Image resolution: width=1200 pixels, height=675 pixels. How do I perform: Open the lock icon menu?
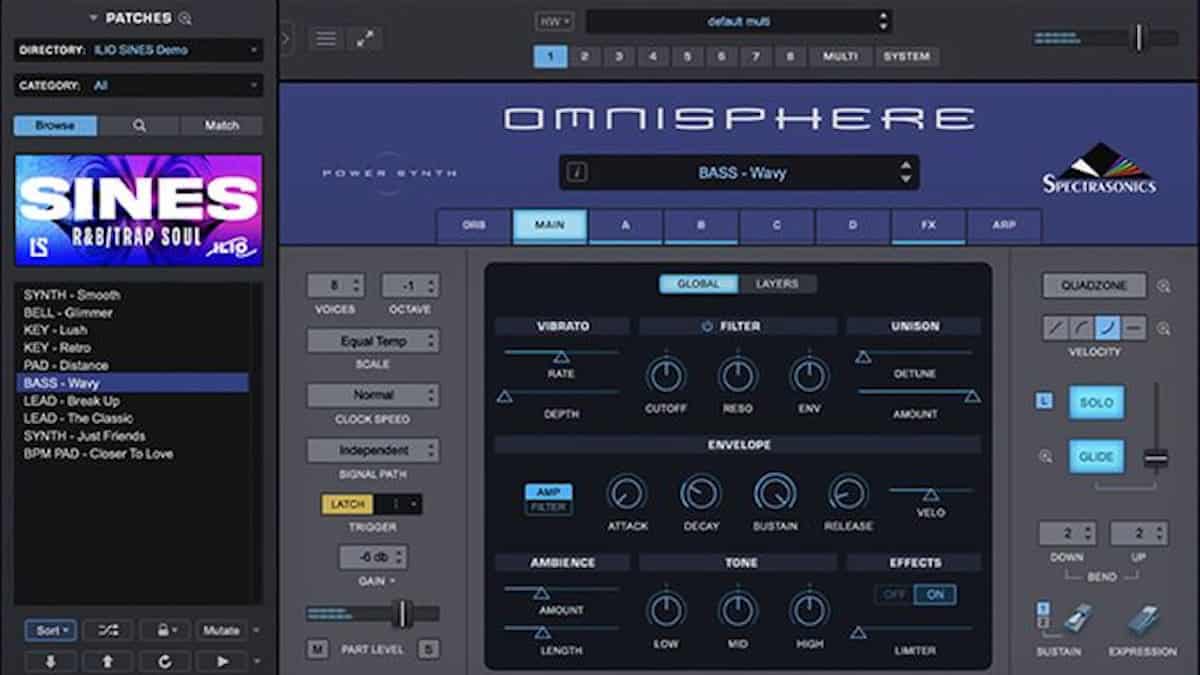(x=163, y=630)
